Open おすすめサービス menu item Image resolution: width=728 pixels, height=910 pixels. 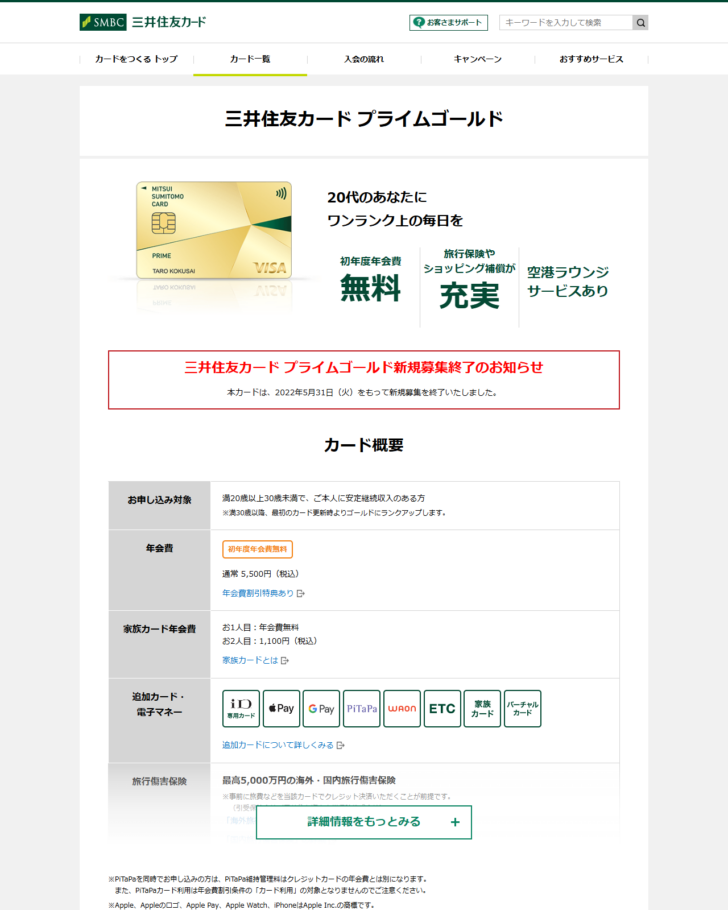(x=592, y=59)
